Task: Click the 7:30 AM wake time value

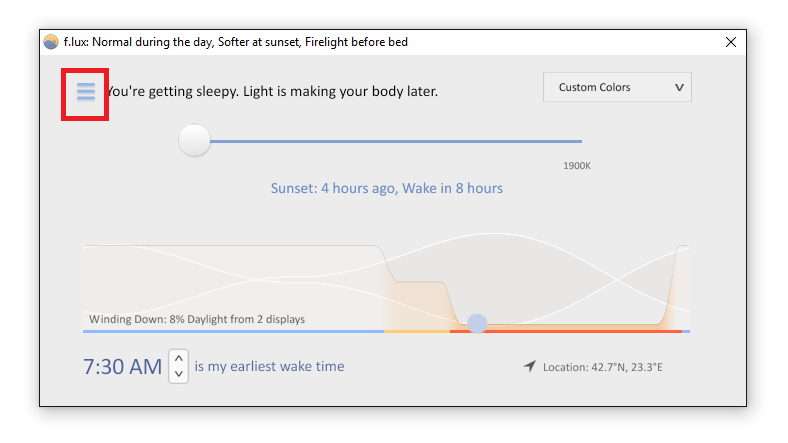Action: pyautogui.click(x=123, y=367)
